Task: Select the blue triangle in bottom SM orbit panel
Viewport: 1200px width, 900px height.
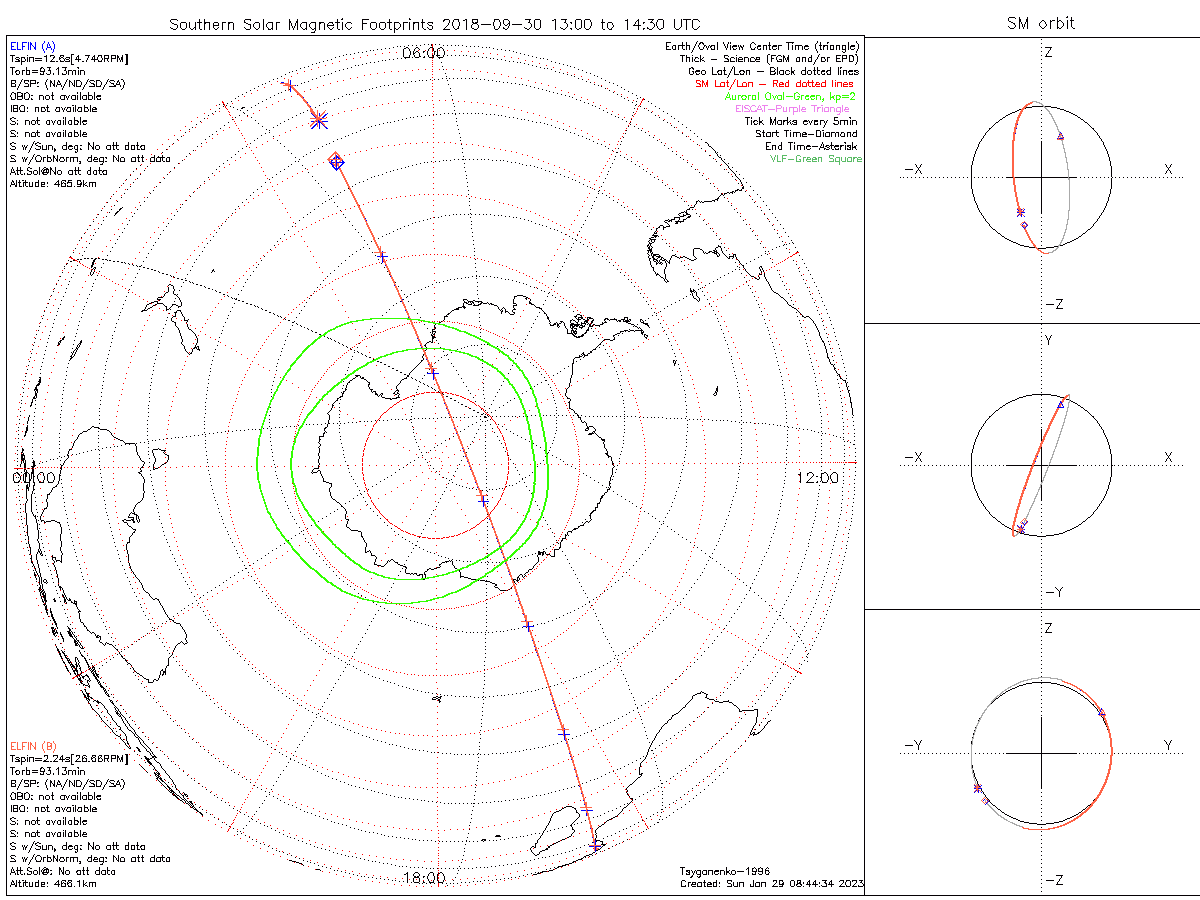Action: point(1102,712)
